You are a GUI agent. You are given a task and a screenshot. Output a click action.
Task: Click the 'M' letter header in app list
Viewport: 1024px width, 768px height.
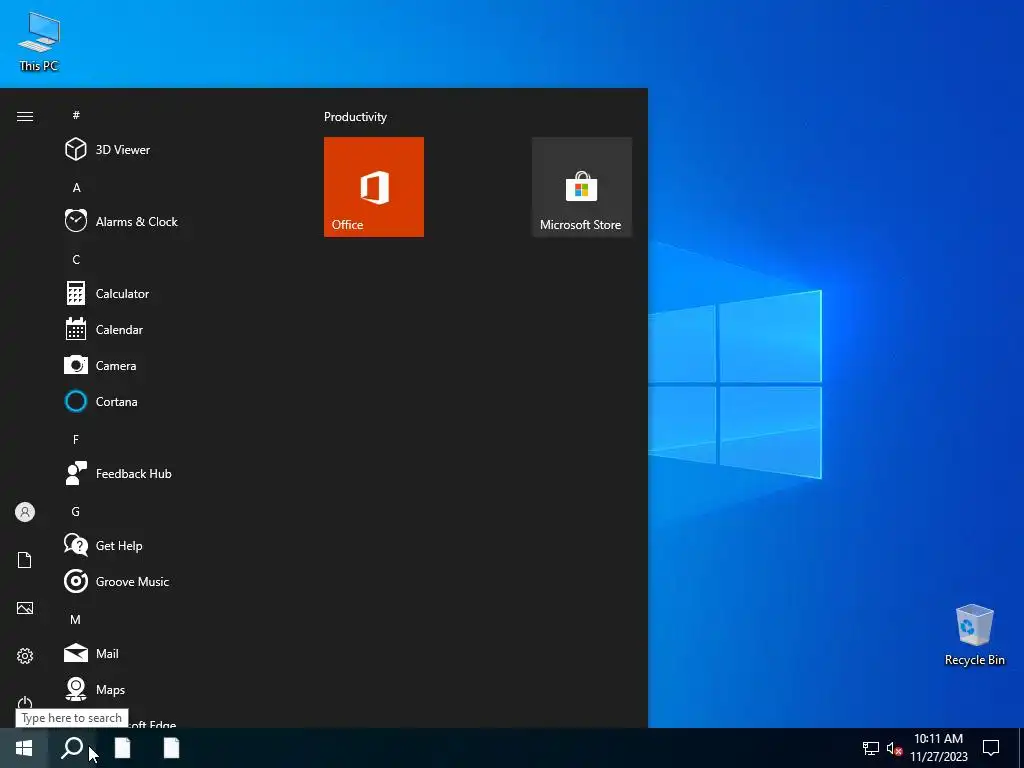76,619
